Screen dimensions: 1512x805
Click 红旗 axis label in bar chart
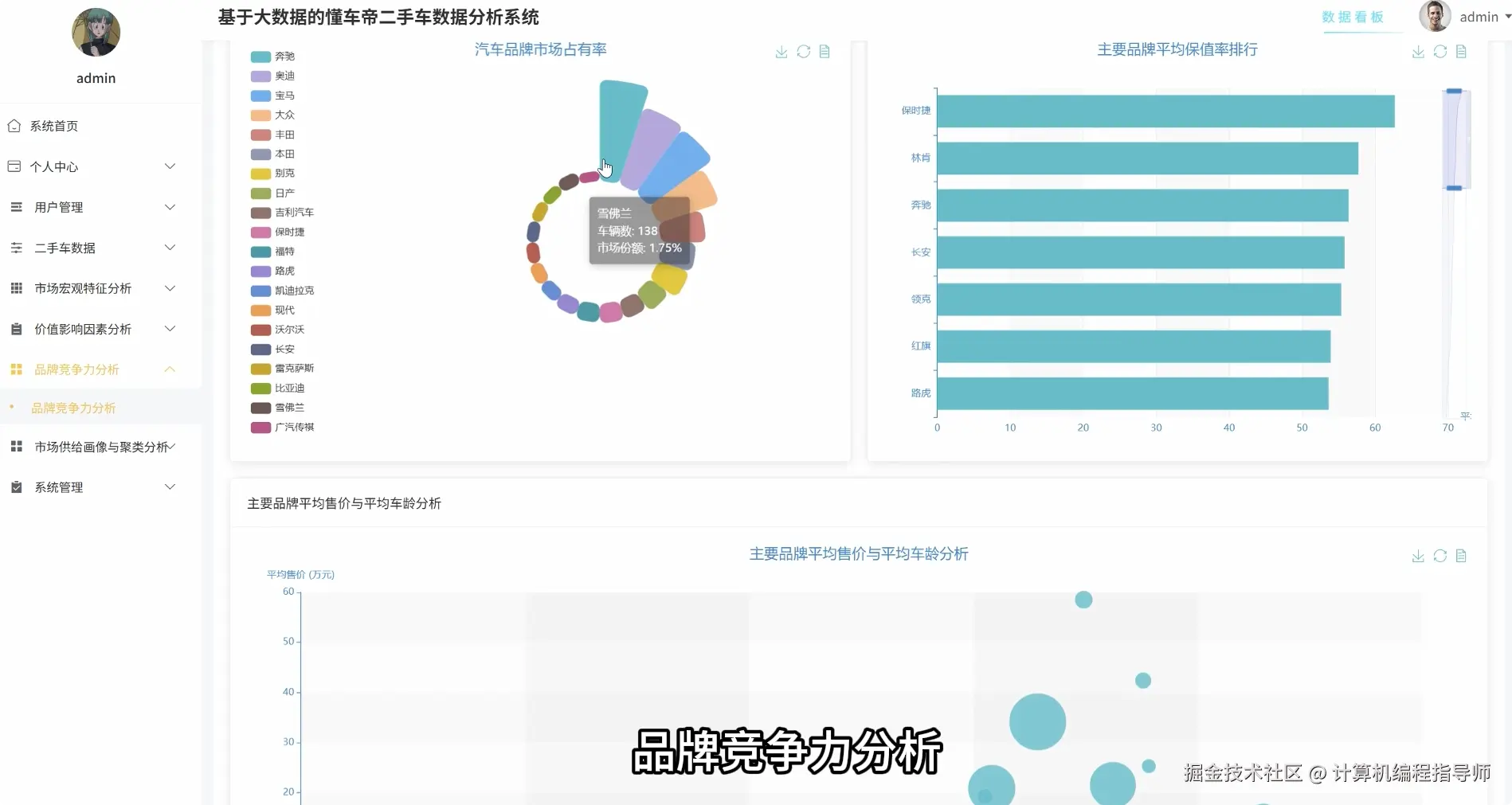pyautogui.click(x=921, y=346)
